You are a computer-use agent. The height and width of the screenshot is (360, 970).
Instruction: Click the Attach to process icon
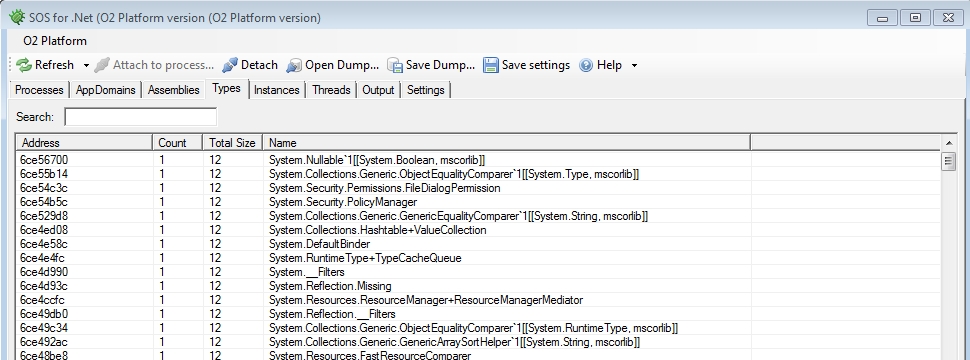(102, 65)
